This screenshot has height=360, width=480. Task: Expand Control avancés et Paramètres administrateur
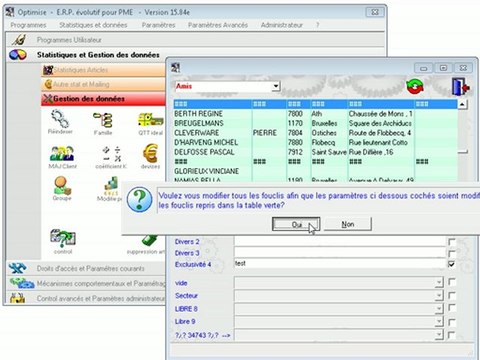tap(86, 298)
